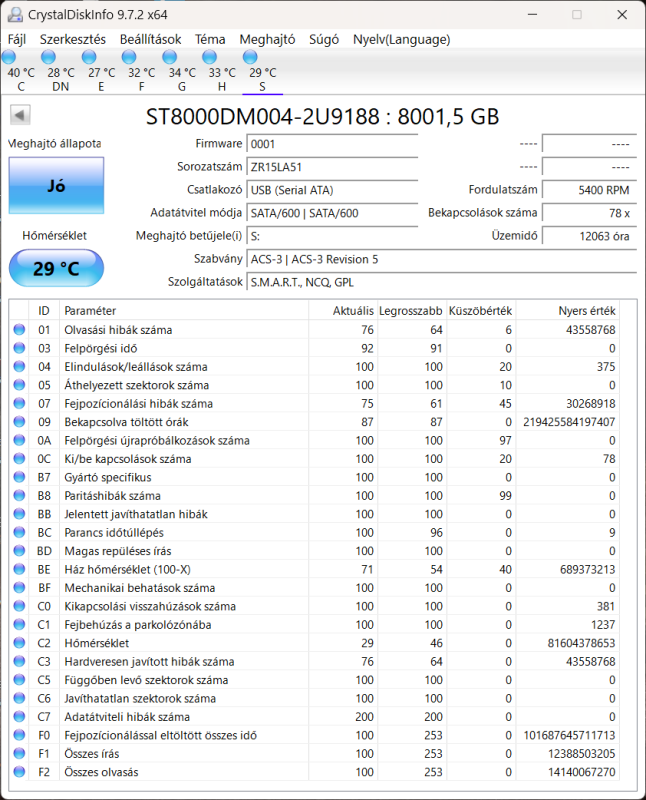Click status dot for Kikapcsolási visszahúzások száma

19,606
